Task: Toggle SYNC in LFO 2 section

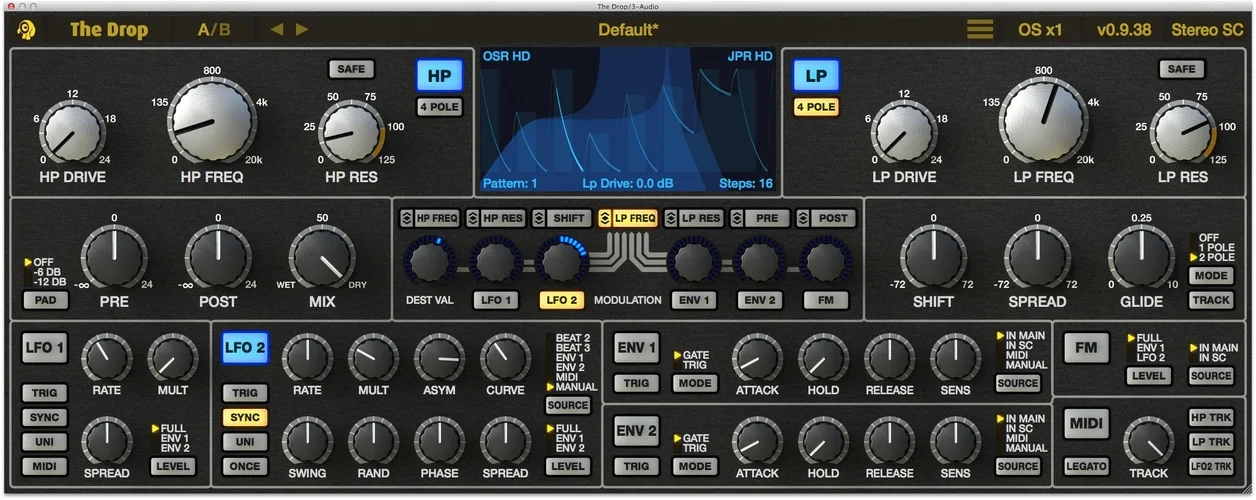Action: [245, 418]
